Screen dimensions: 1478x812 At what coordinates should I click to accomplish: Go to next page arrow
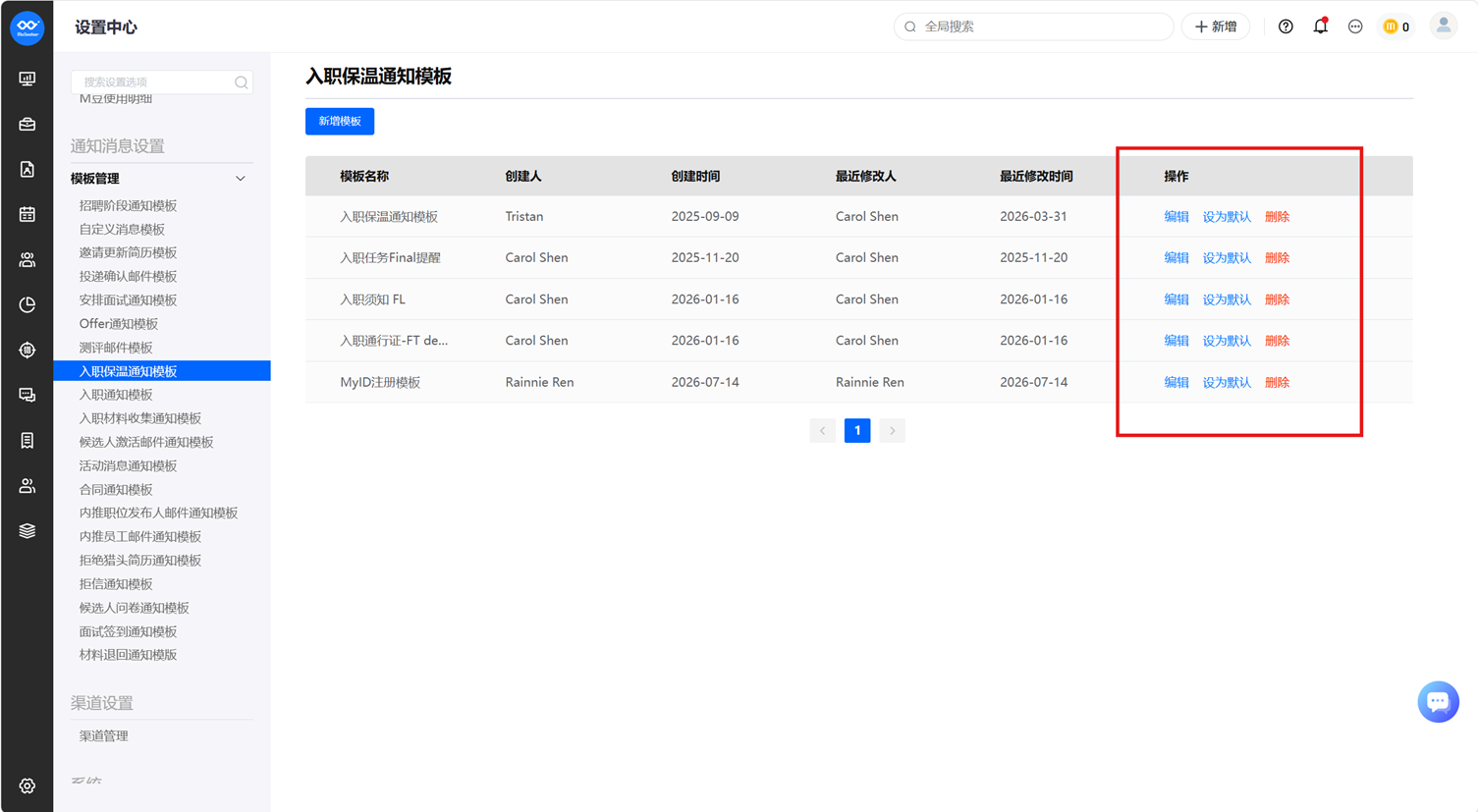click(892, 430)
